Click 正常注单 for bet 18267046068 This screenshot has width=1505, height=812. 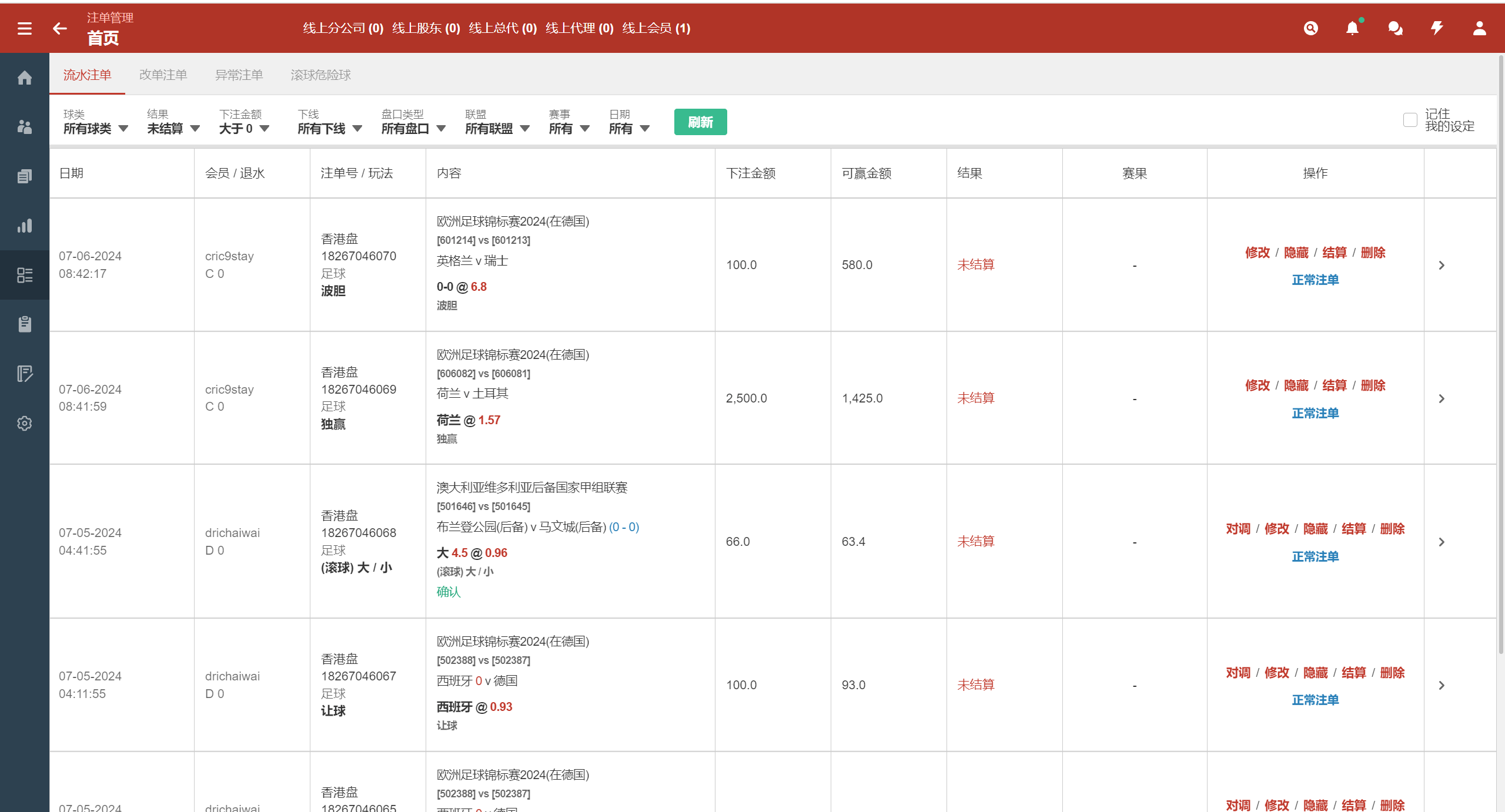[x=1315, y=556]
